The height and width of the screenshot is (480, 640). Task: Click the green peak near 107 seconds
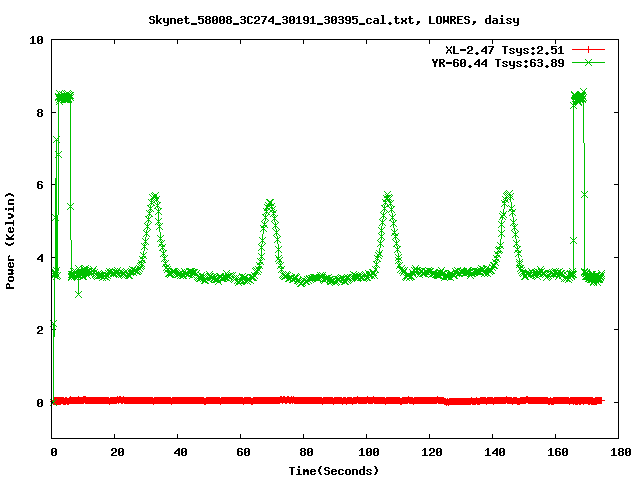click(x=388, y=196)
